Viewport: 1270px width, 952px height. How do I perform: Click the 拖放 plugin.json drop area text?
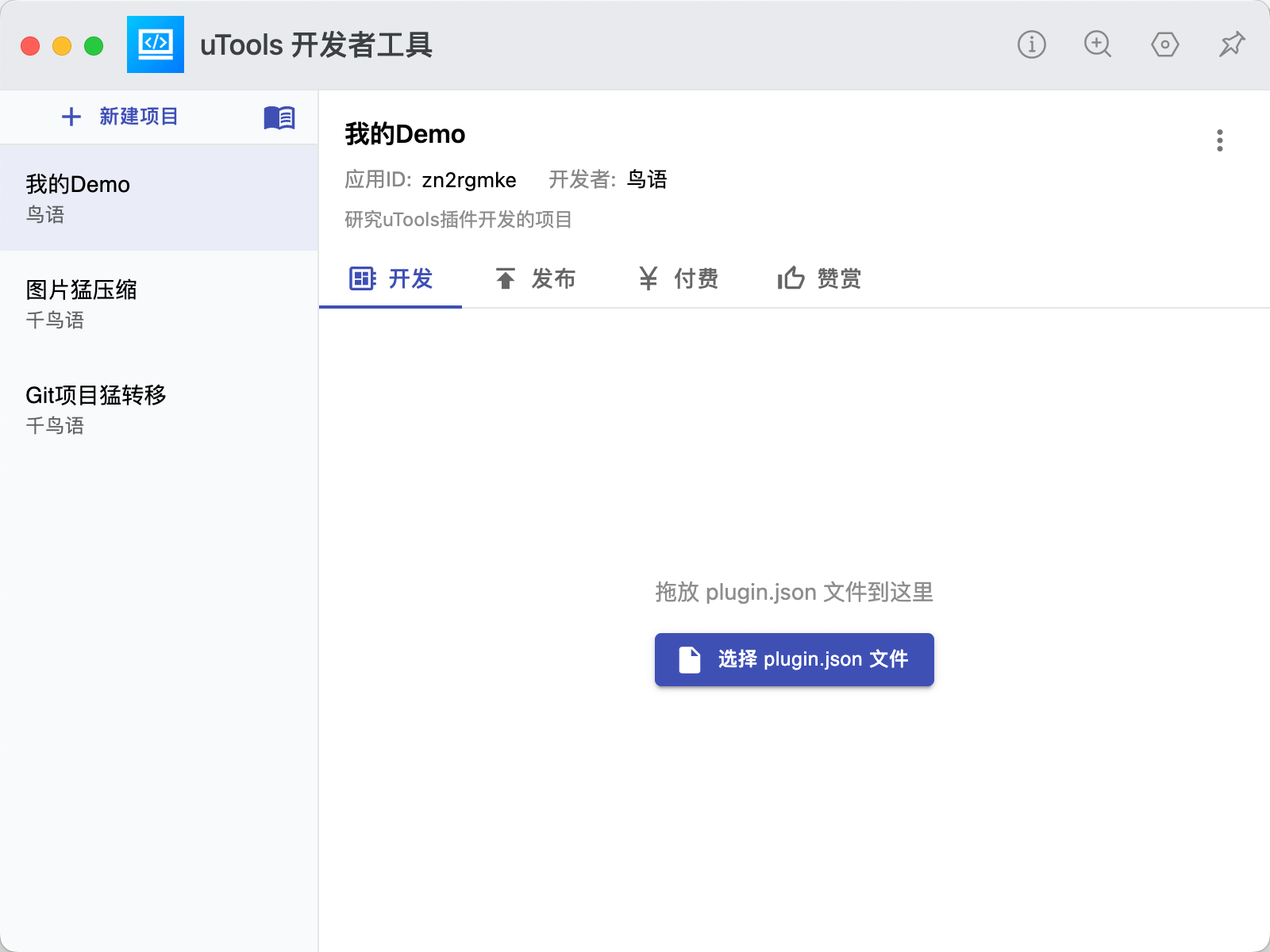point(794,592)
